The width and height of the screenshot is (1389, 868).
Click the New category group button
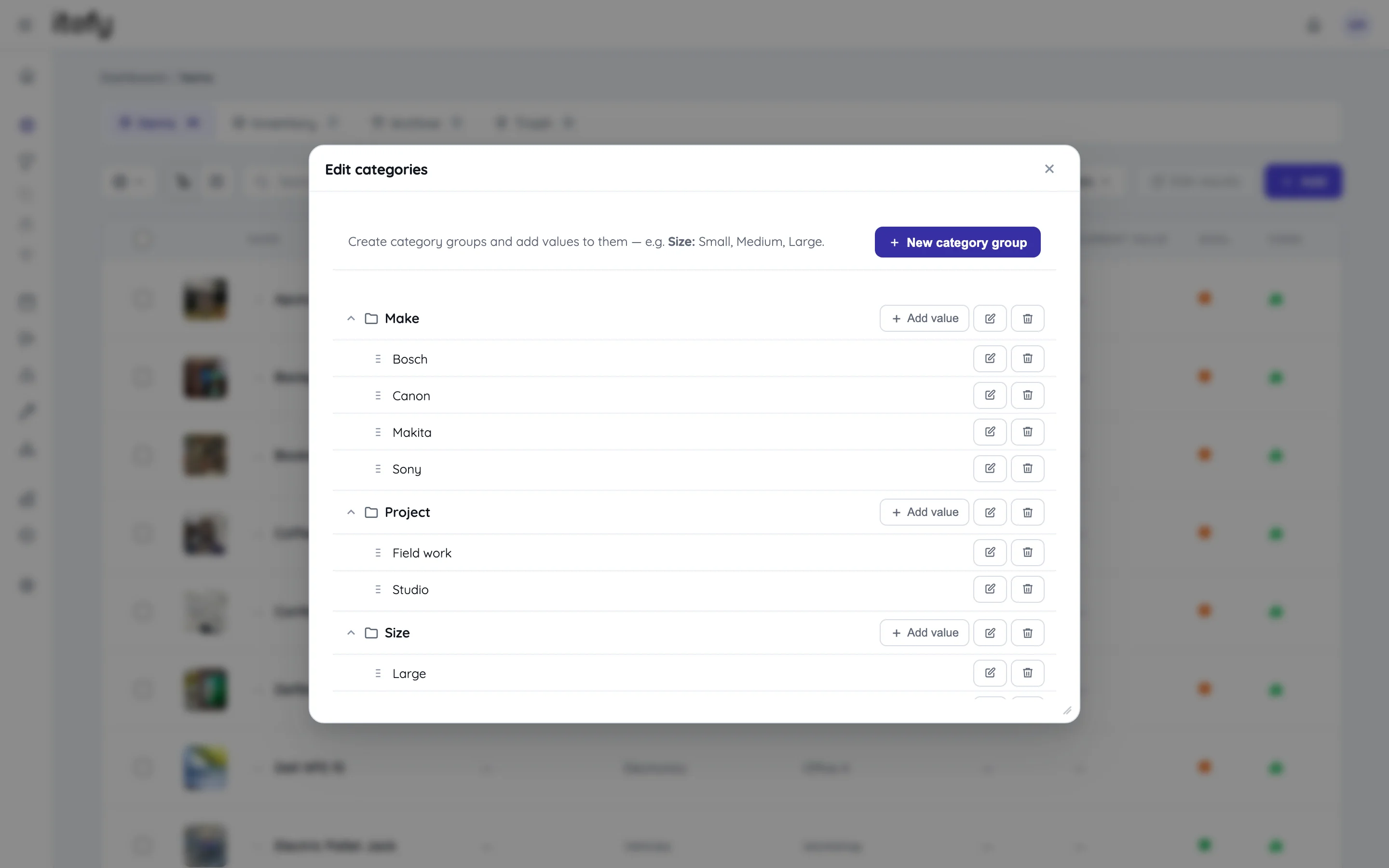(x=957, y=242)
